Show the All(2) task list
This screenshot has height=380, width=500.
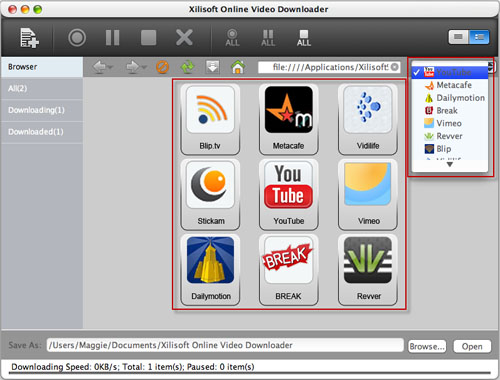pyautogui.click(x=42, y=88)
